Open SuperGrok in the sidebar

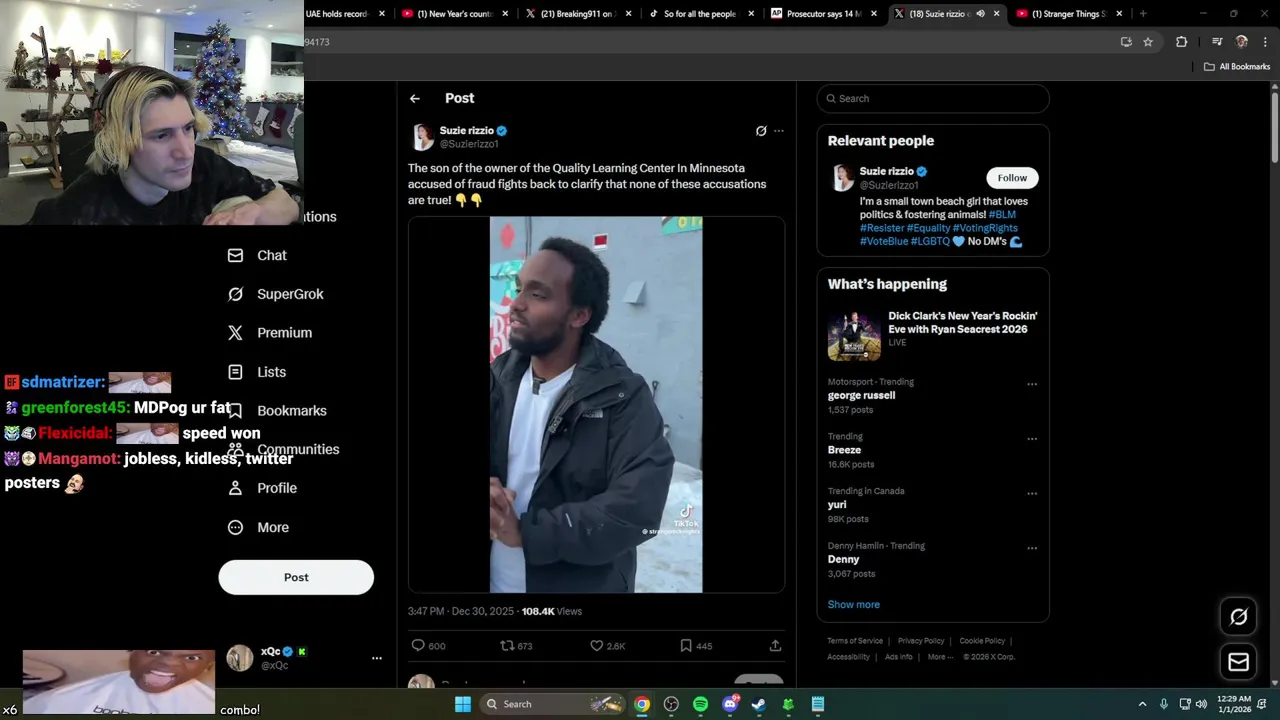pos(290,294)
